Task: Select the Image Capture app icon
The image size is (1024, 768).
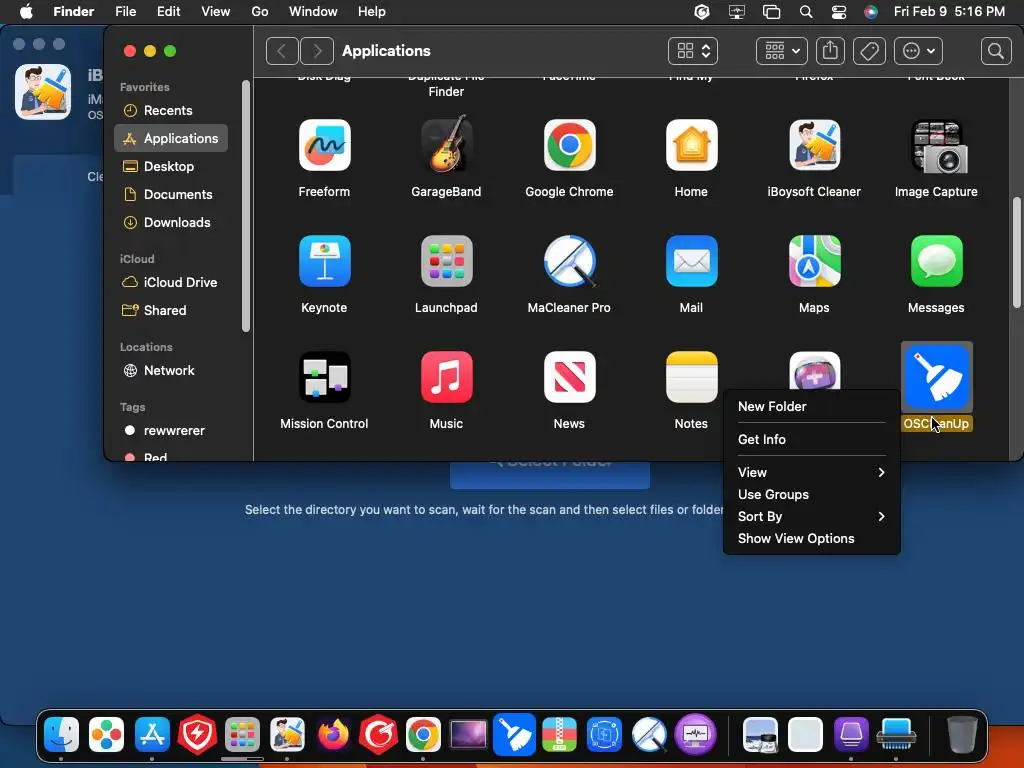Action: 936,146
